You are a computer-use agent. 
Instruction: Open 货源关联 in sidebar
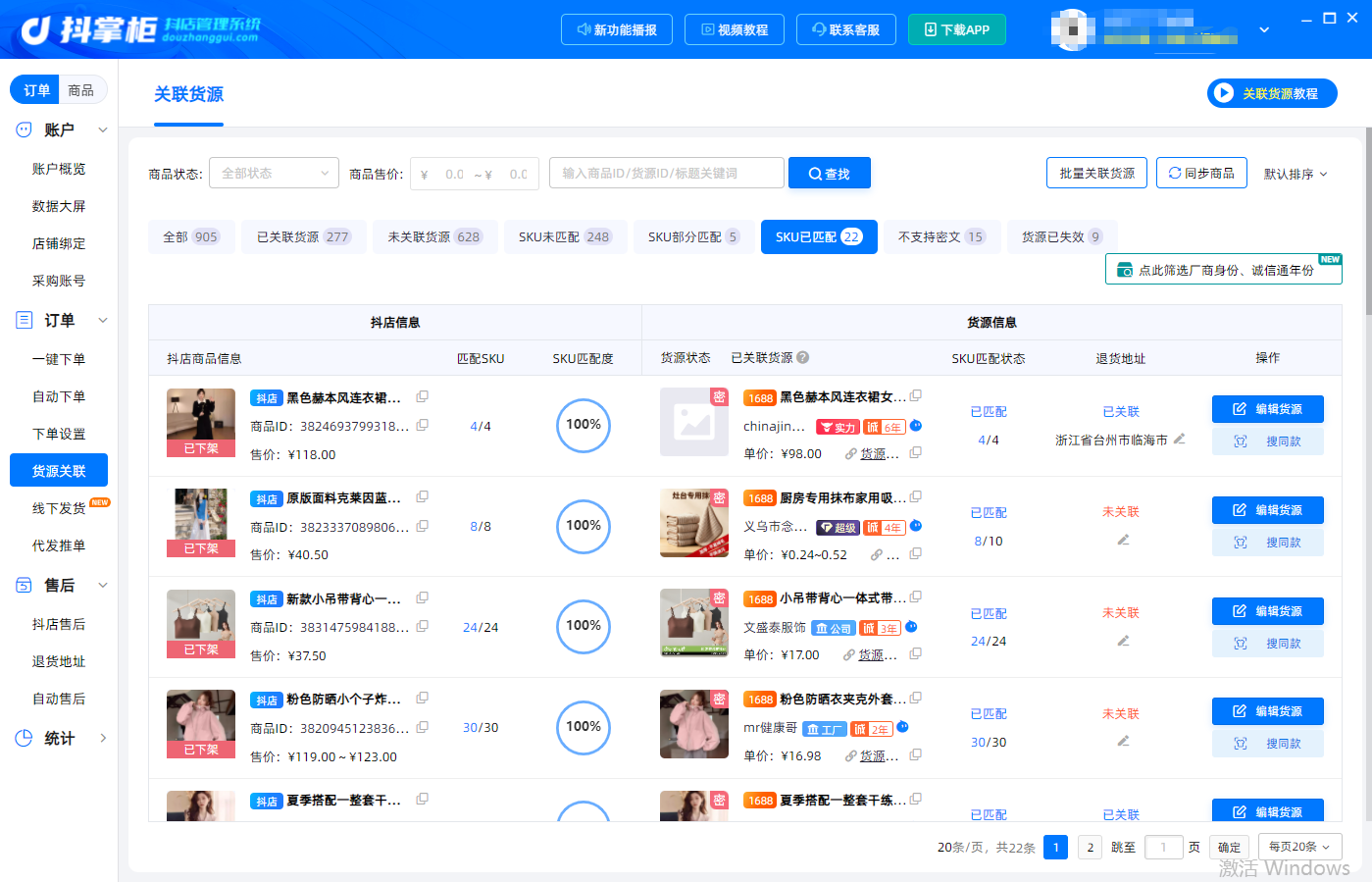59,470
